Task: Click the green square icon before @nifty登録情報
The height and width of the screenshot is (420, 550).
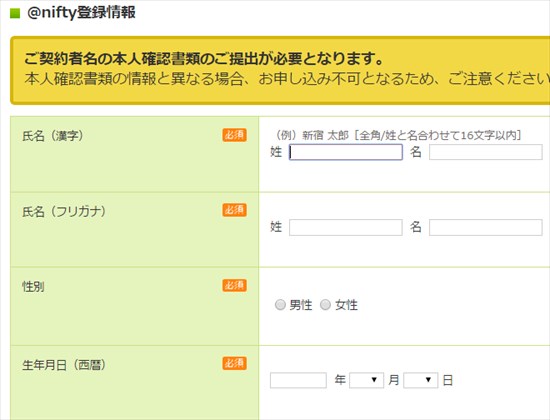Action: [x=15, y=13]
